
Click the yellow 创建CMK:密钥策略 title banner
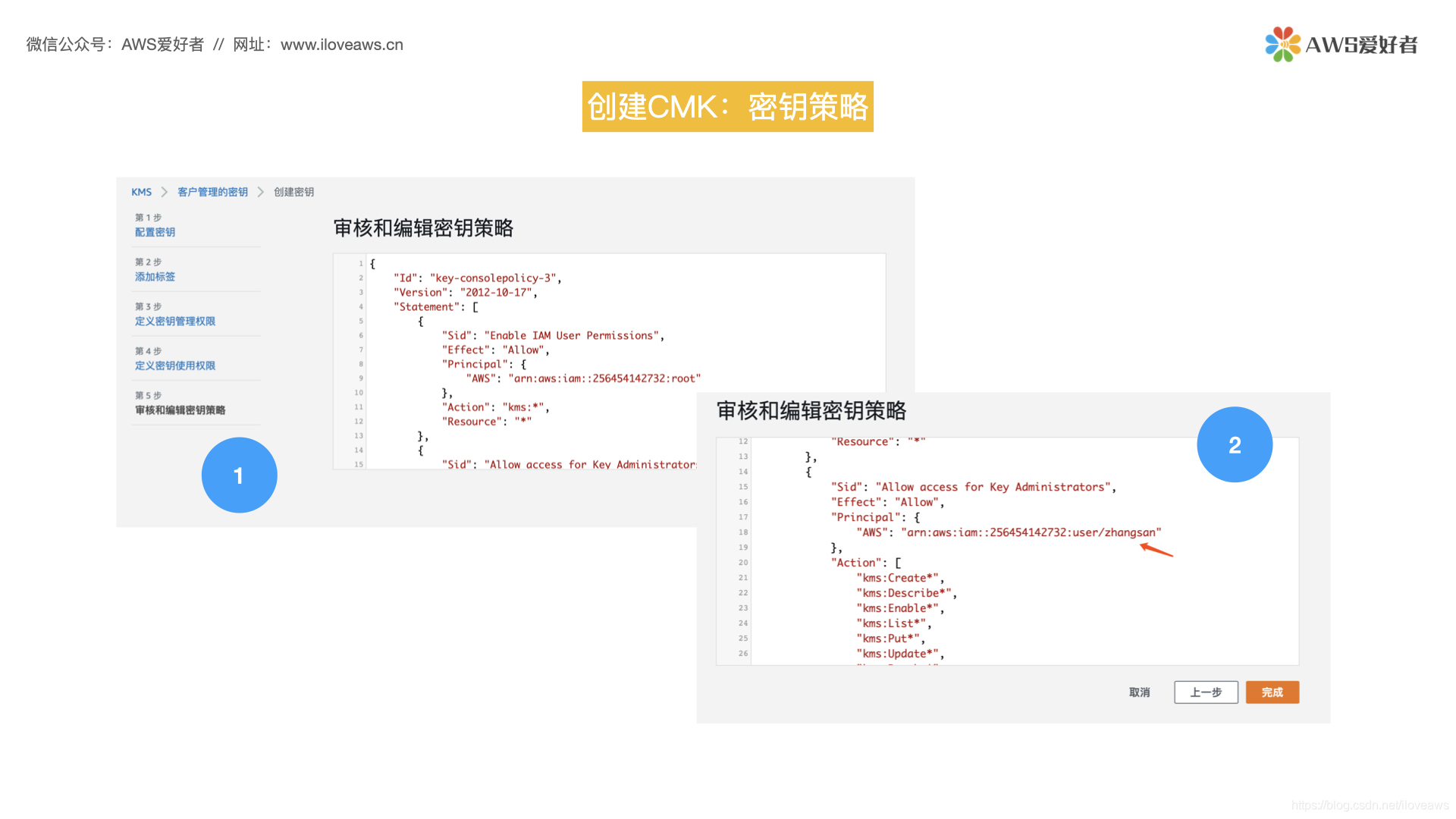(x=727, y=107)
